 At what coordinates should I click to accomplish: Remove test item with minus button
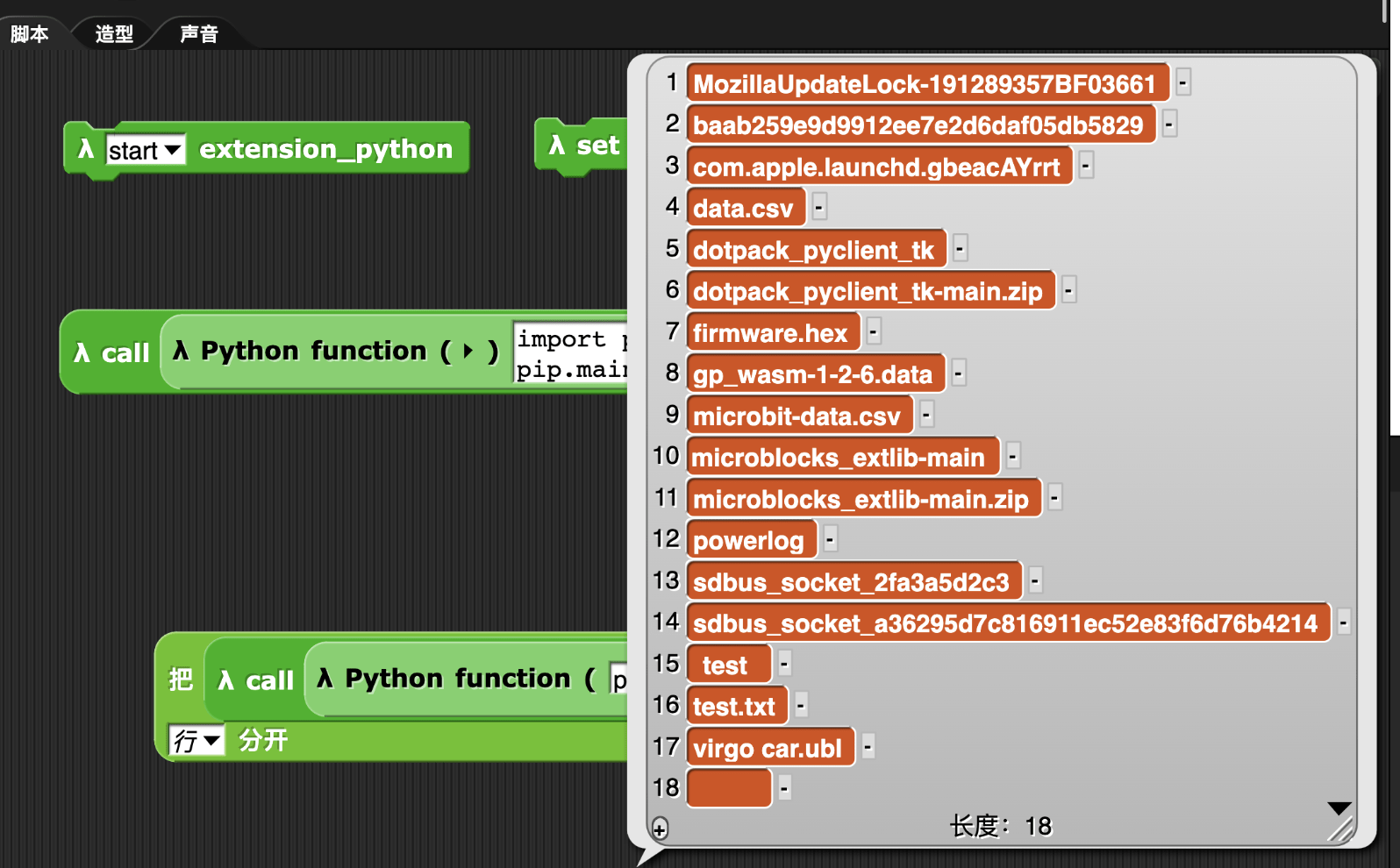coord(785,664)
